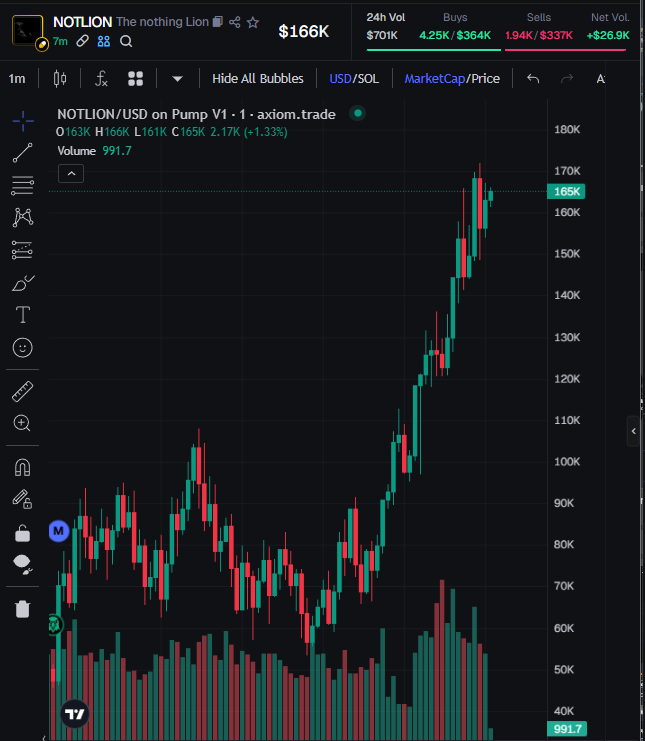This screenshot has width=645, height=741.
Task: Redo the chart action
Action: pyautogui.click(x=567, y=78)
